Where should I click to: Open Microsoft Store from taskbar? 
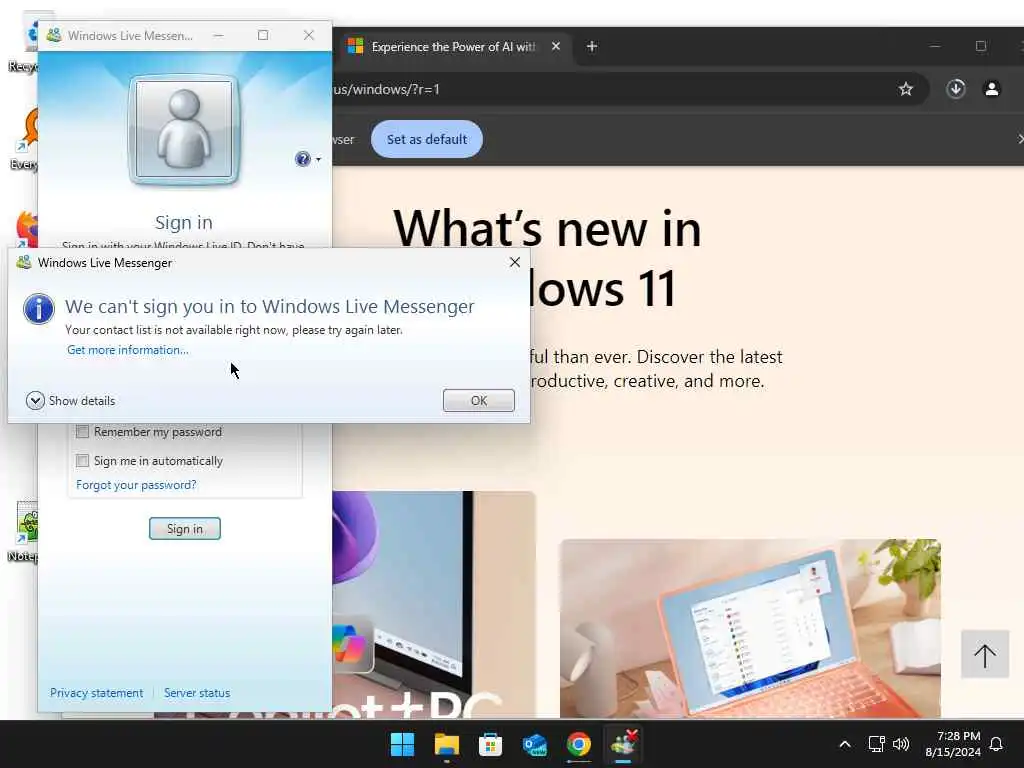tap(490, 744)
